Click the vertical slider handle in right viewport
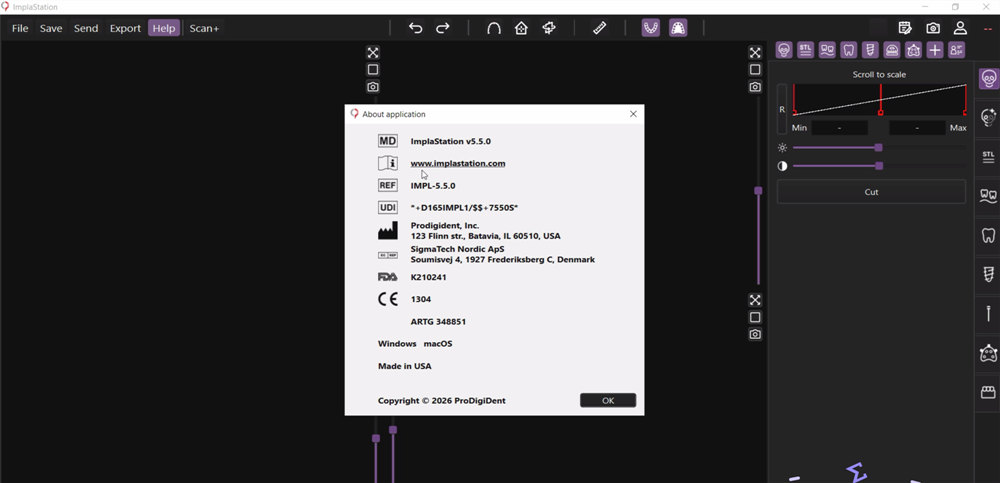This screenshot has width=1000, height=483. pos(758,191)
